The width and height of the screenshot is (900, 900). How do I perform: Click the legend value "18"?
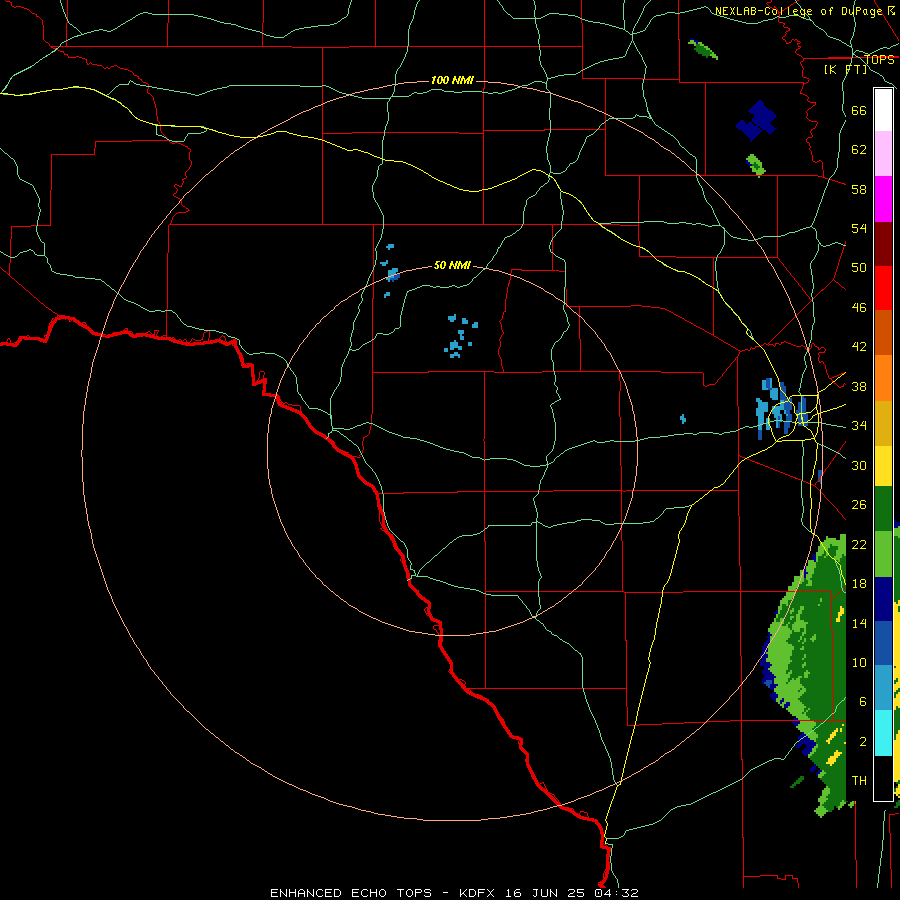click(859, 584)
